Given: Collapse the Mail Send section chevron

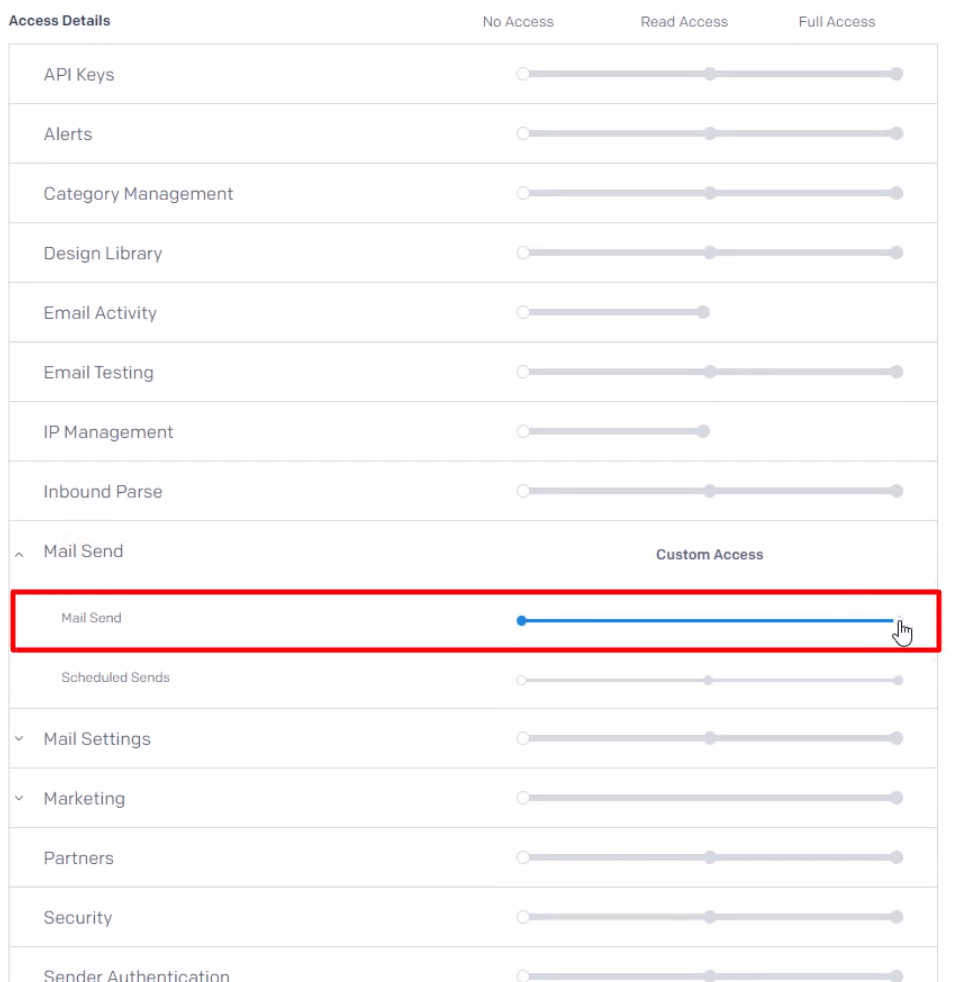Looking at the screenshot, I should click(x=19, y=553).
